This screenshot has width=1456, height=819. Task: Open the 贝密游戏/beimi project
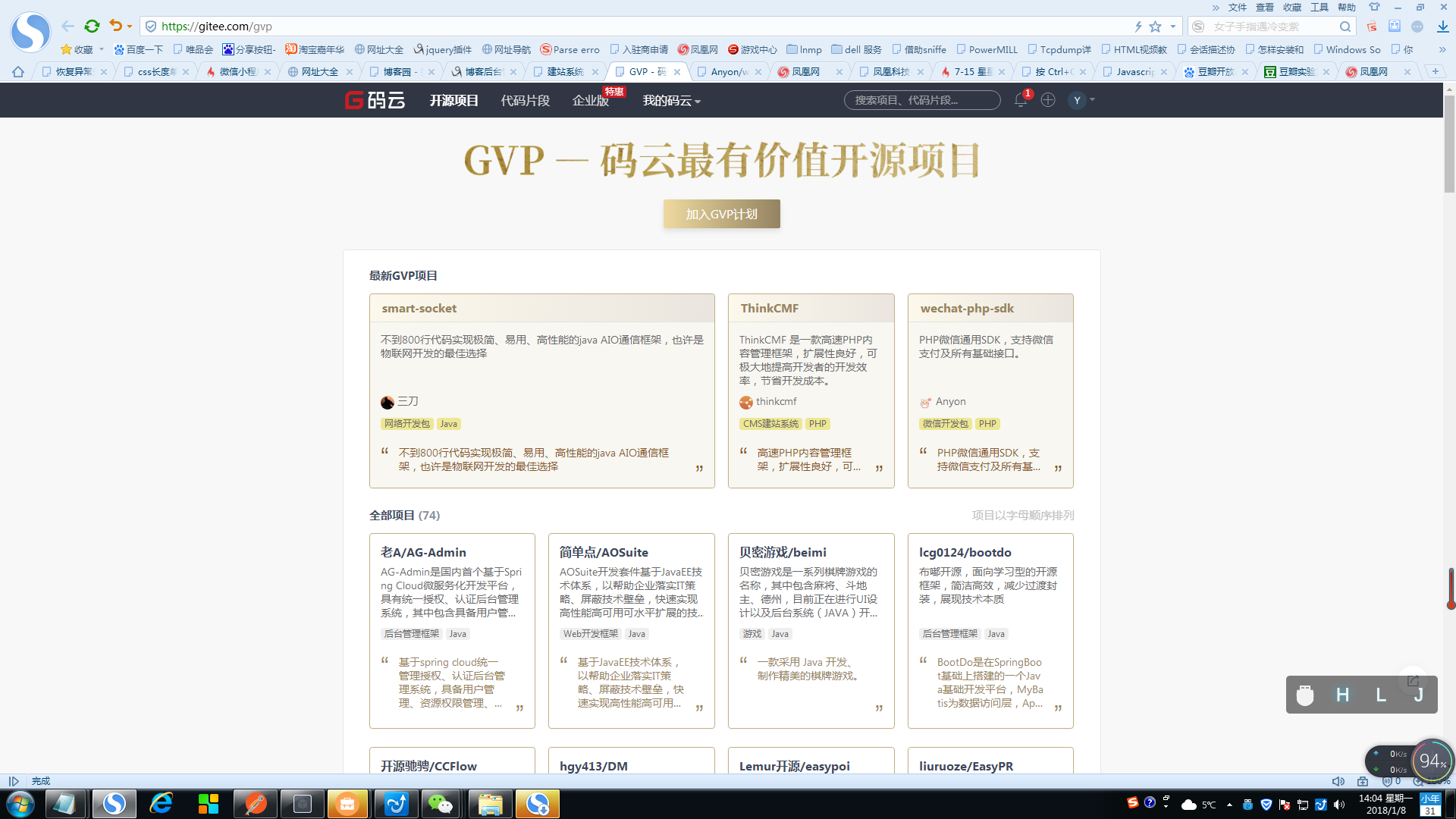[x=783, y=552]
